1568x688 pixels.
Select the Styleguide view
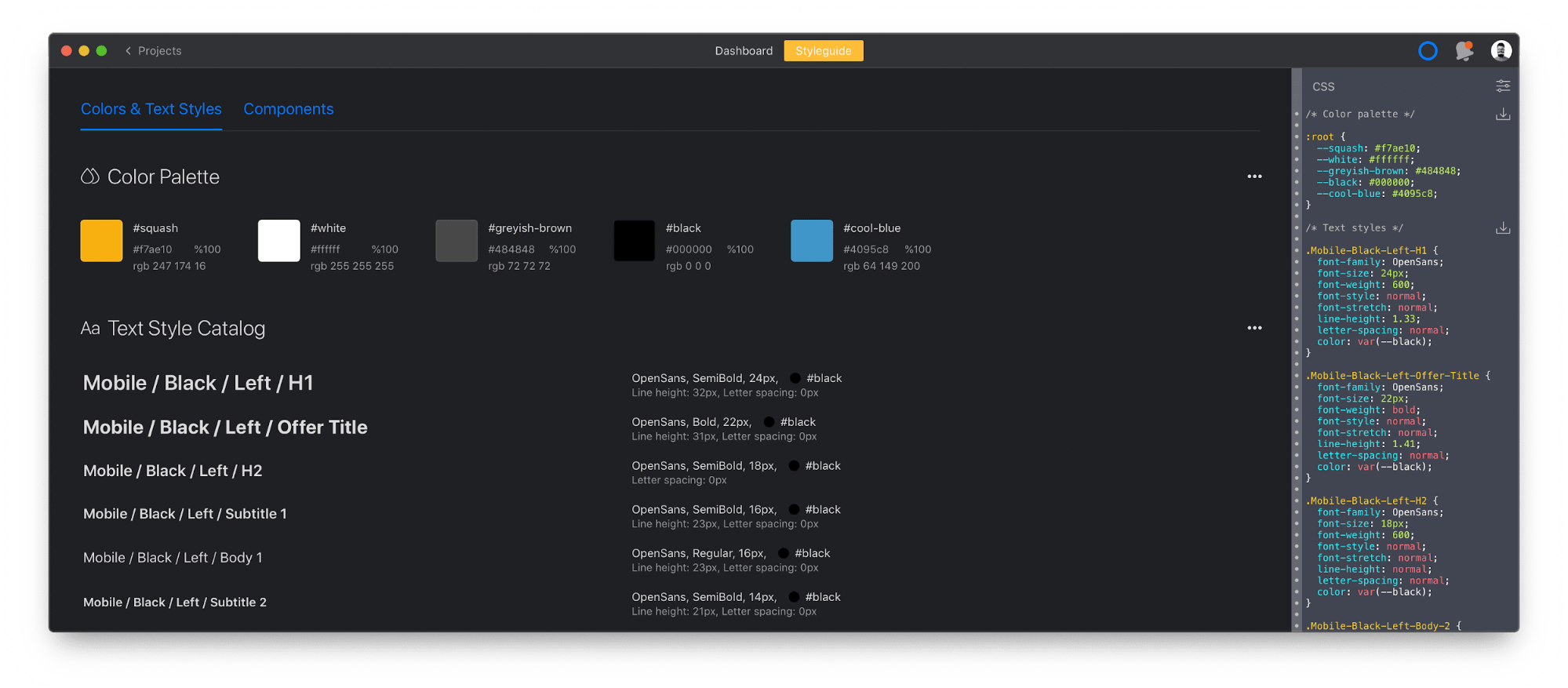(823, 51)
